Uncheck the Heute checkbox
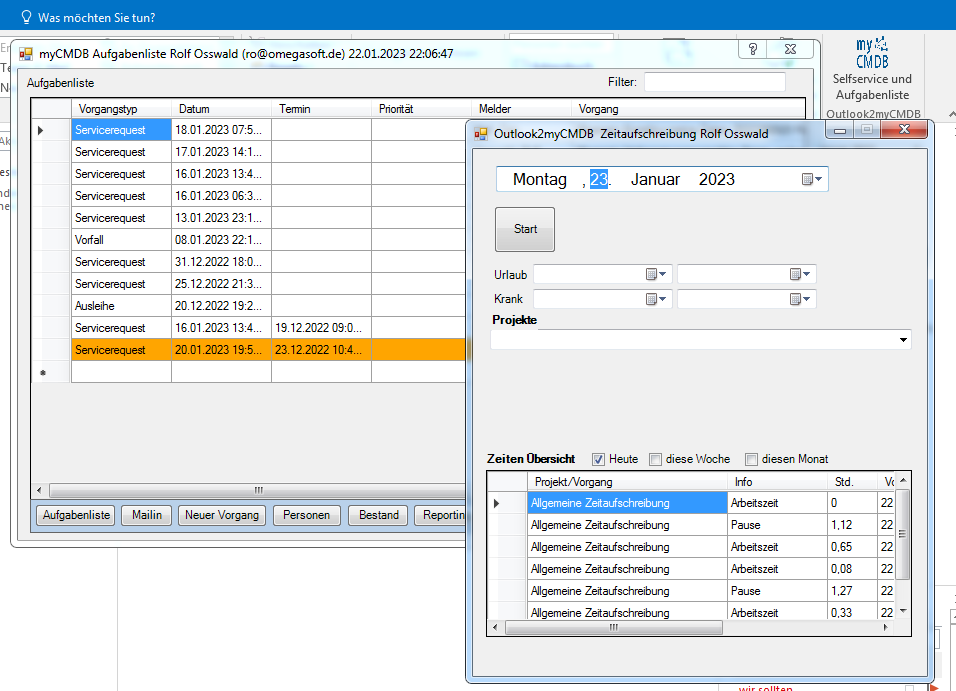This screenshot has width=956, height=691. [x=599, y=459]
